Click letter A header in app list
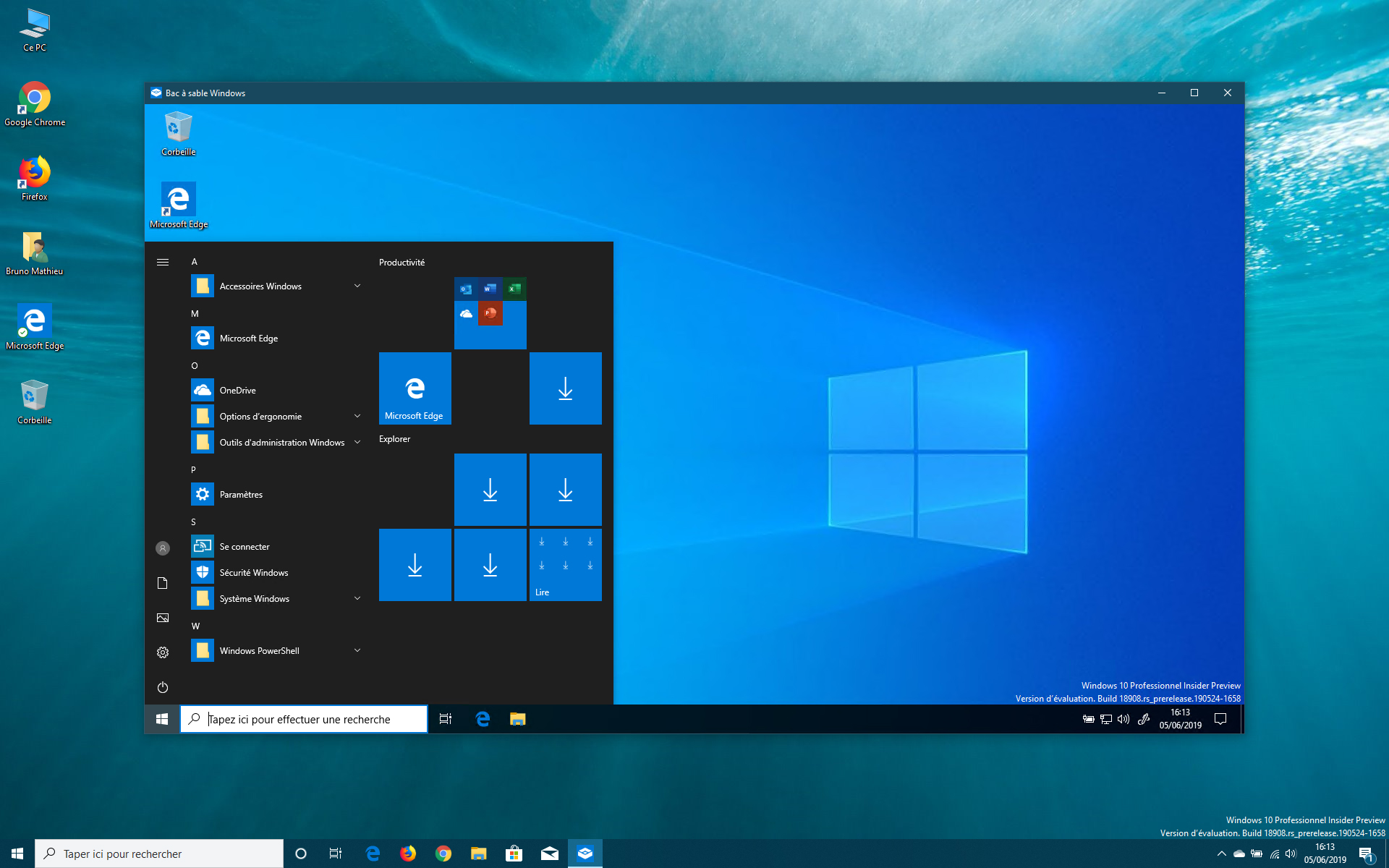 pyautogui.click(x=194, y=262)
